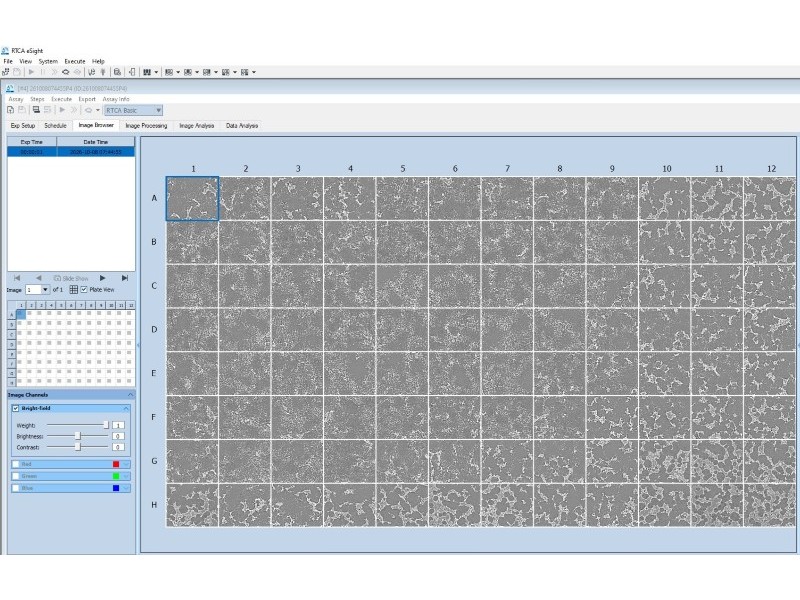Switch to the Image Processing tab
Image resolution: width=800 pixels, height=600 pixels.
(146, 126)
